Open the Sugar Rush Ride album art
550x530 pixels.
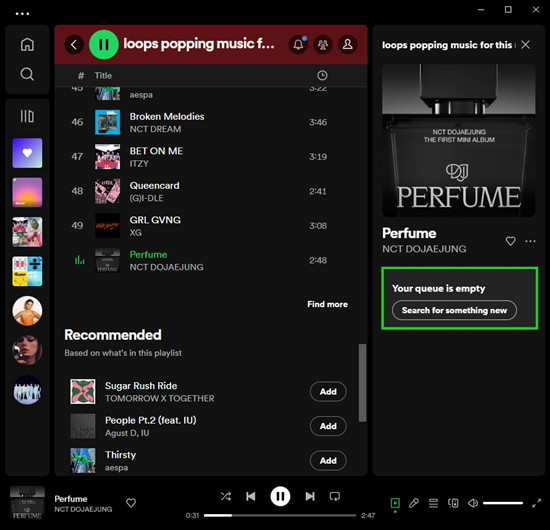[x=83, y=391]
